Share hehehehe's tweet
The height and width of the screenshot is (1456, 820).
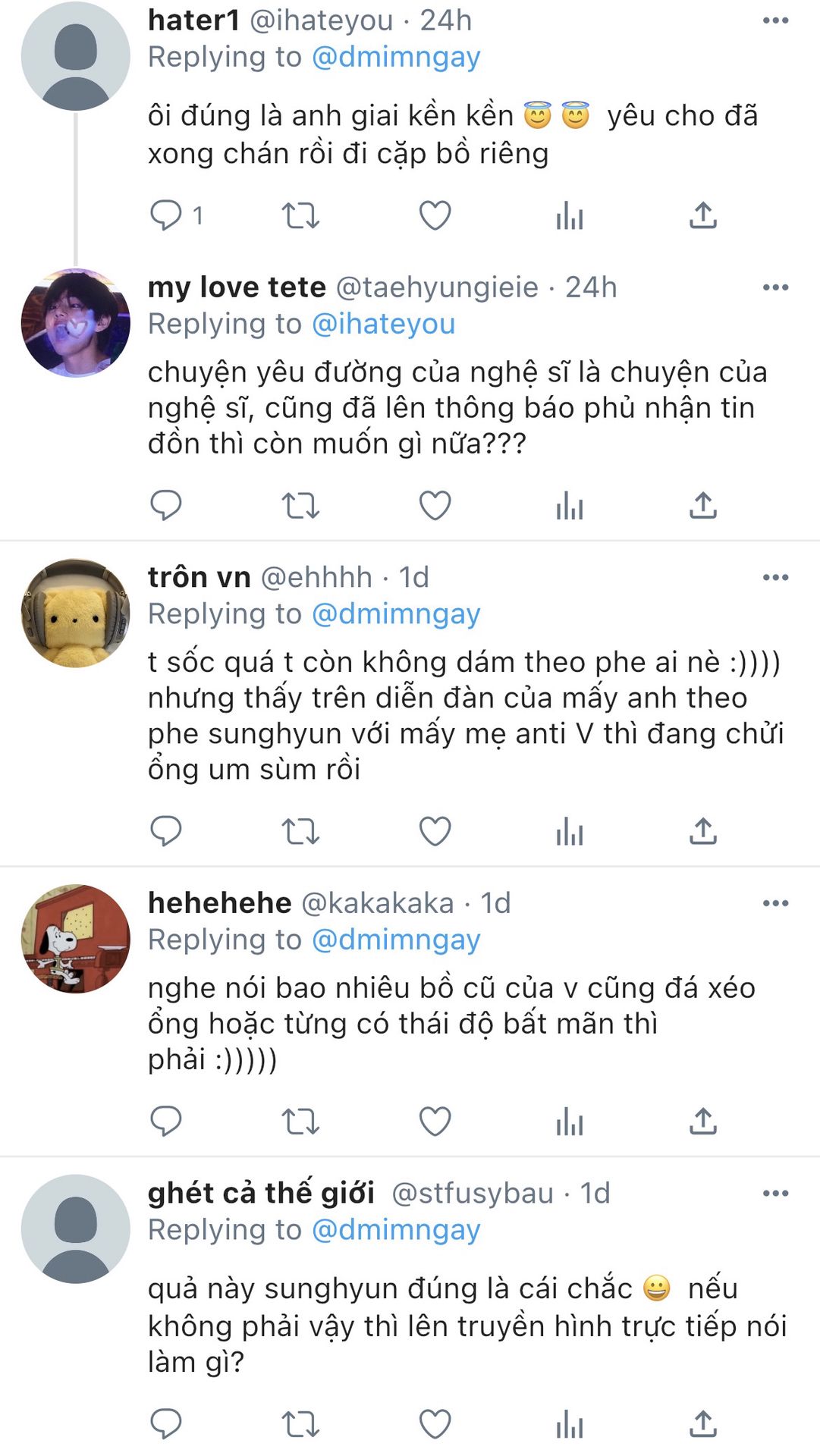tap(703, 1121)
